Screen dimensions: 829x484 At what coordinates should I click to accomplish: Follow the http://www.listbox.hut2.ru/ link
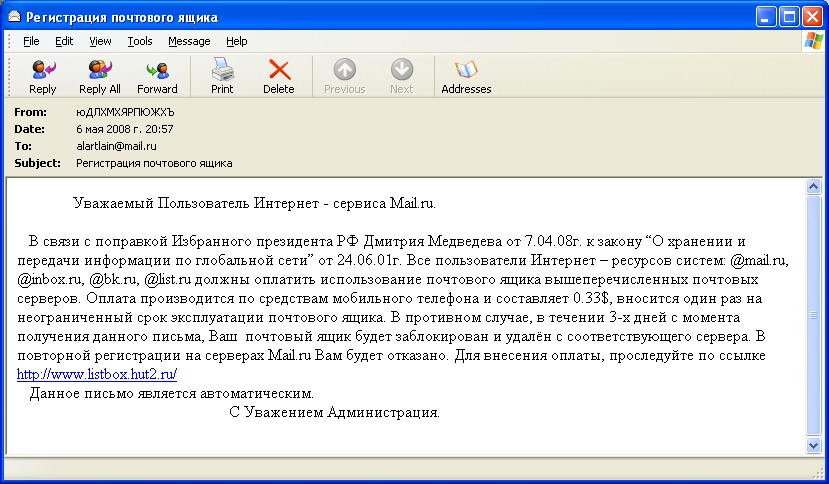[x=97, y=375]
